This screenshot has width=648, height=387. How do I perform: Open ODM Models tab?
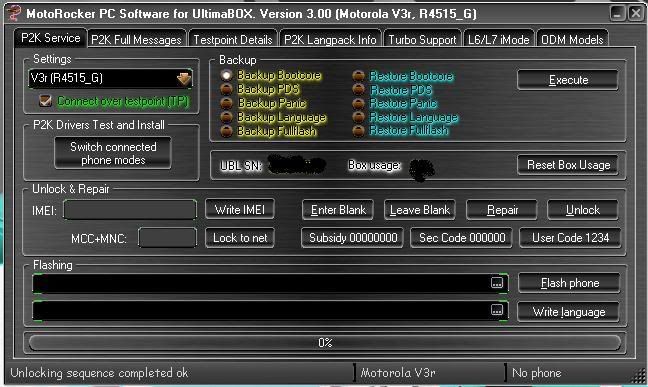[572, 40]
